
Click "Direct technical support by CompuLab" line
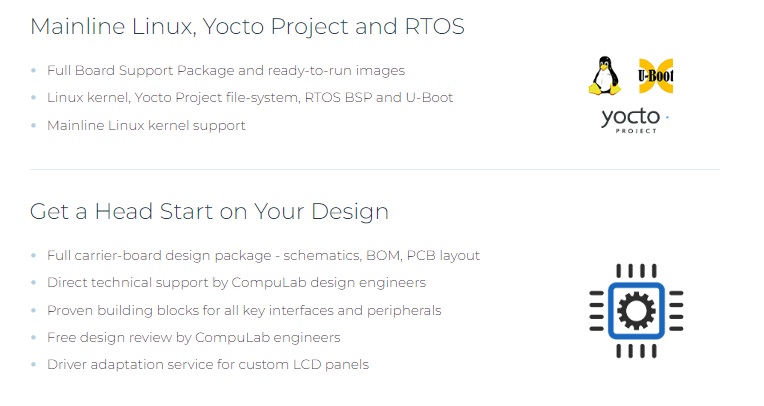[x=236, y=283]
